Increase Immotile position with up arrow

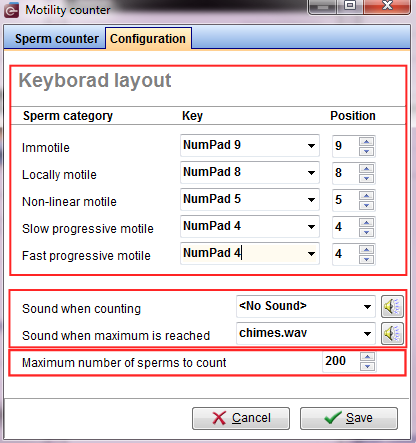click(367, 142)
